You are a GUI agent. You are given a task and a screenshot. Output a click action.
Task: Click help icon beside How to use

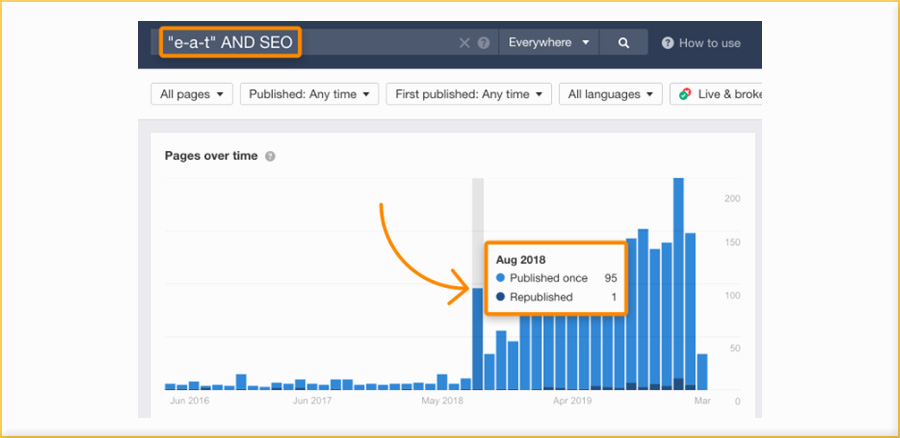click(668, 43)
